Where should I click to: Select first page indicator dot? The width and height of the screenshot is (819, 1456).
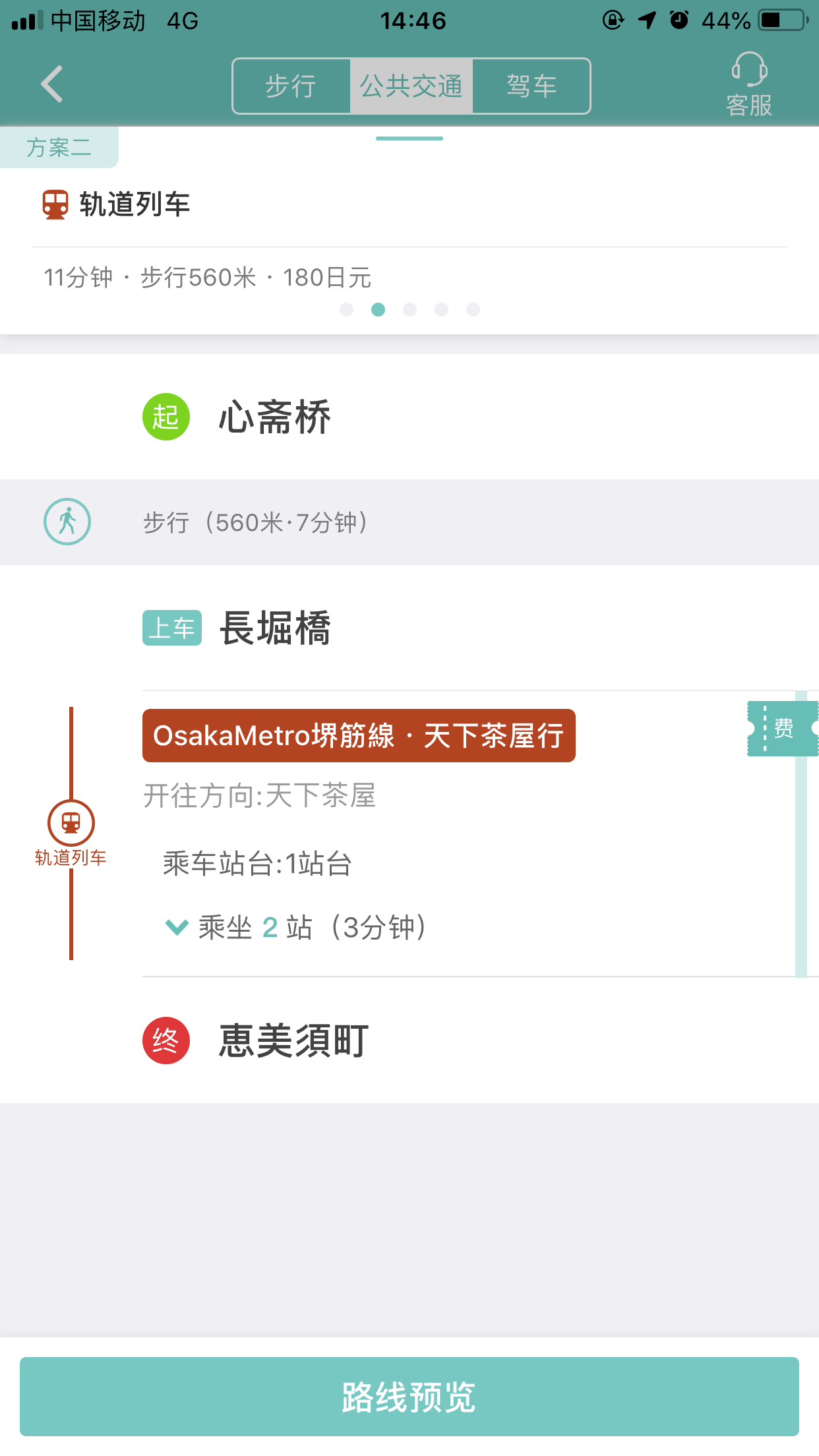(346, 309)
